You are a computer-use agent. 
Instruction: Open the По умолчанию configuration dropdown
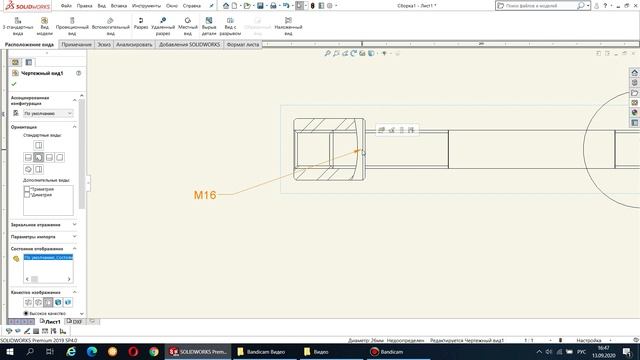pyautogui.click(x=48, y=113)
